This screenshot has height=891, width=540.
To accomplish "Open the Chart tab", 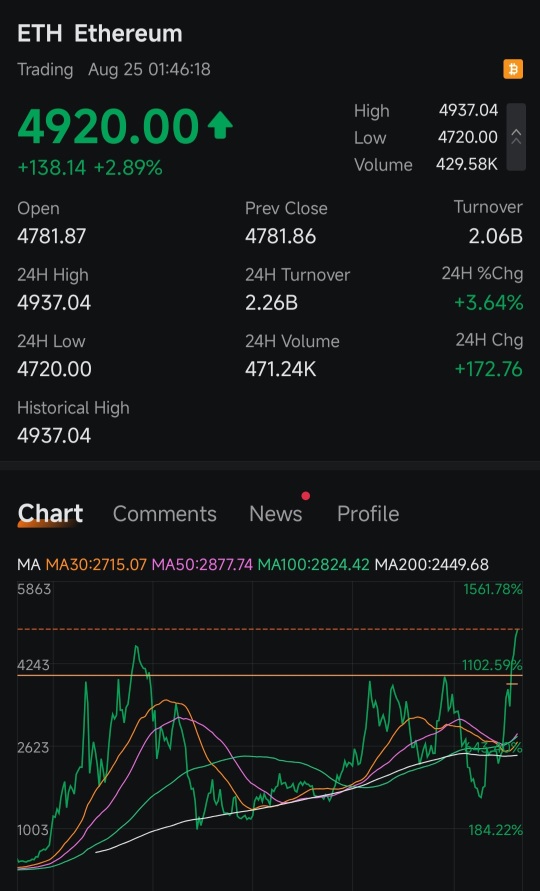I will coord(50,514).
